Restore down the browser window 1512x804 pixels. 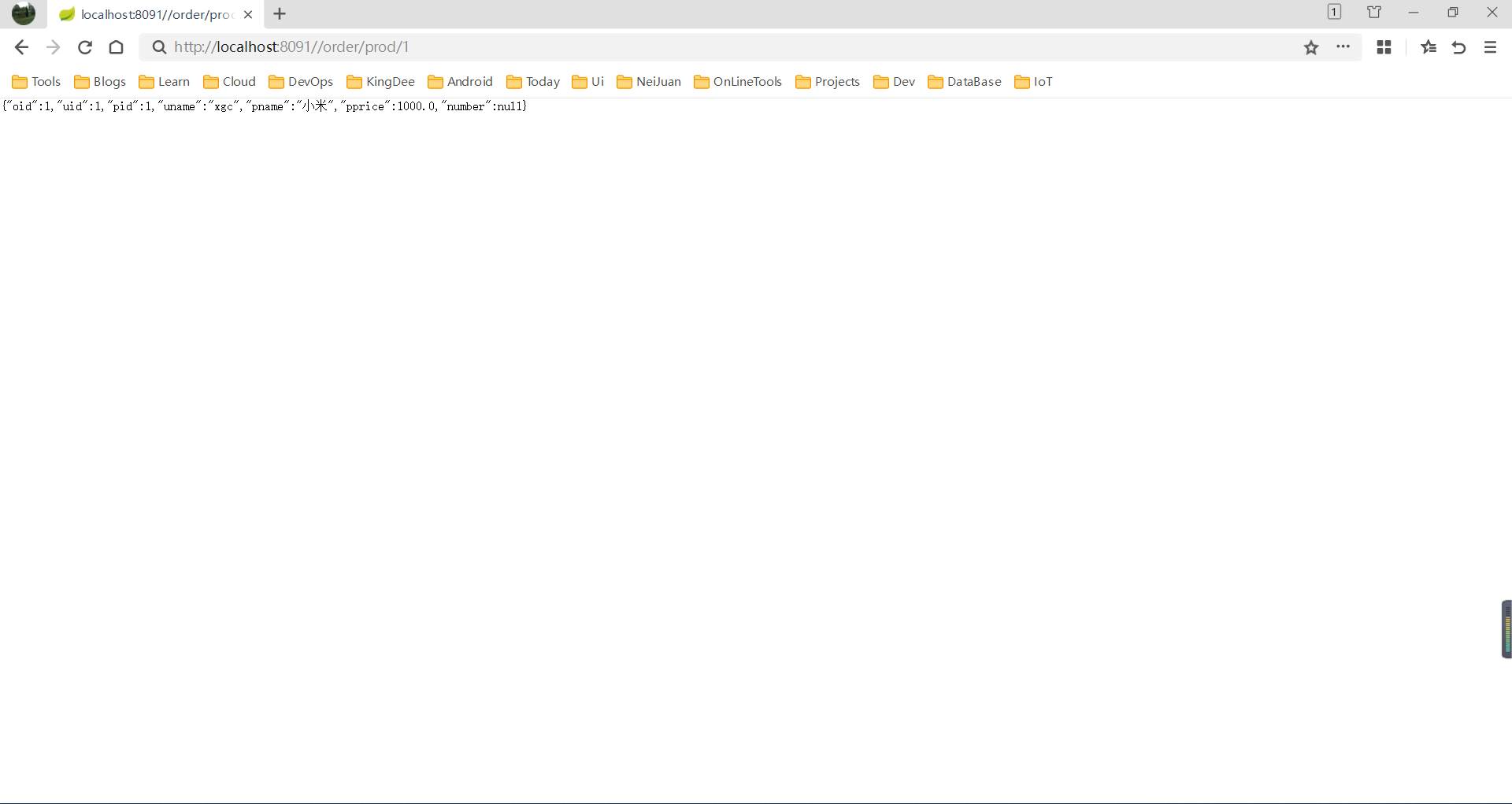(1453, 12)
